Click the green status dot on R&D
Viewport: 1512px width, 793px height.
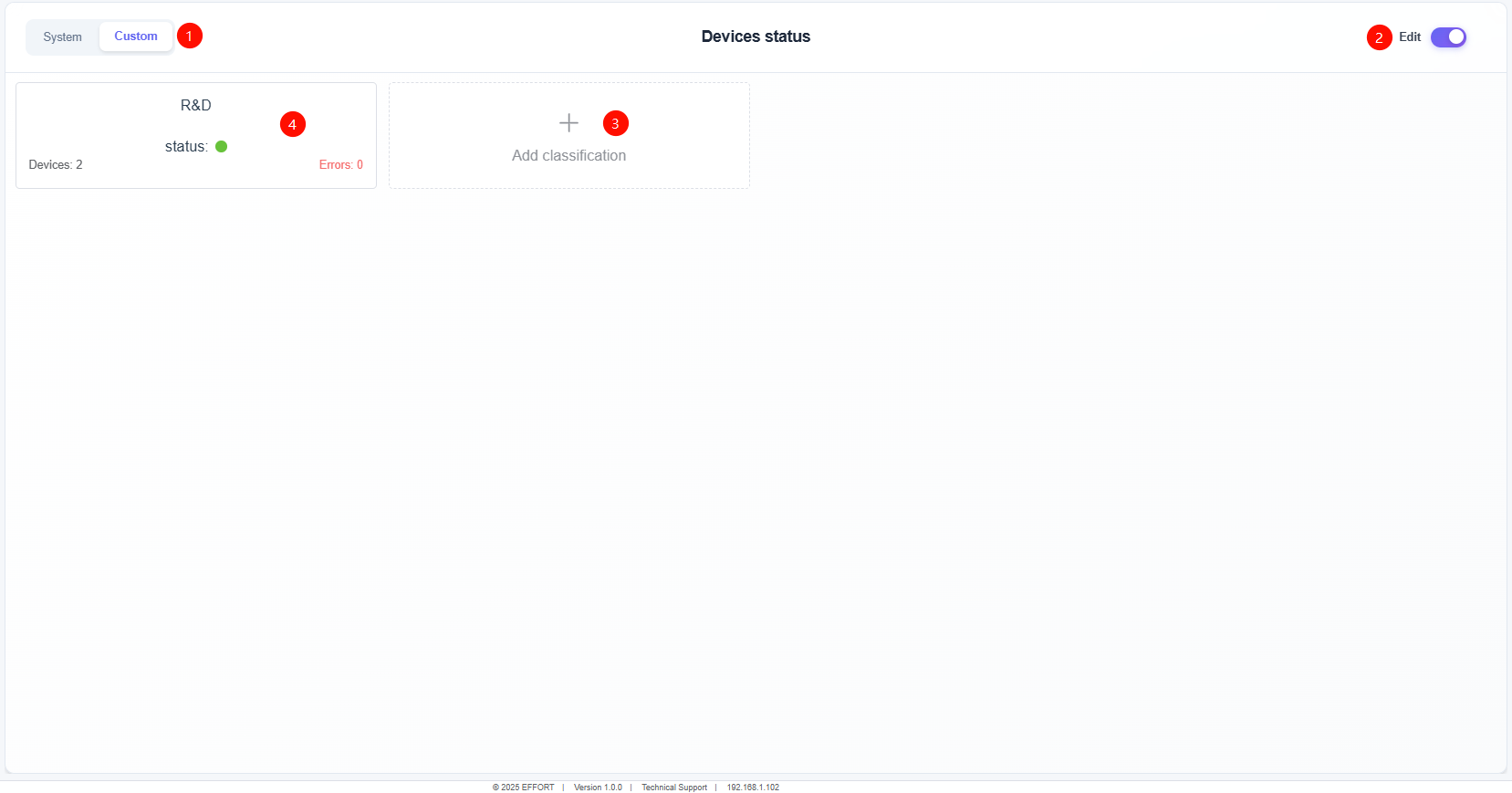[x=221, y=146]
